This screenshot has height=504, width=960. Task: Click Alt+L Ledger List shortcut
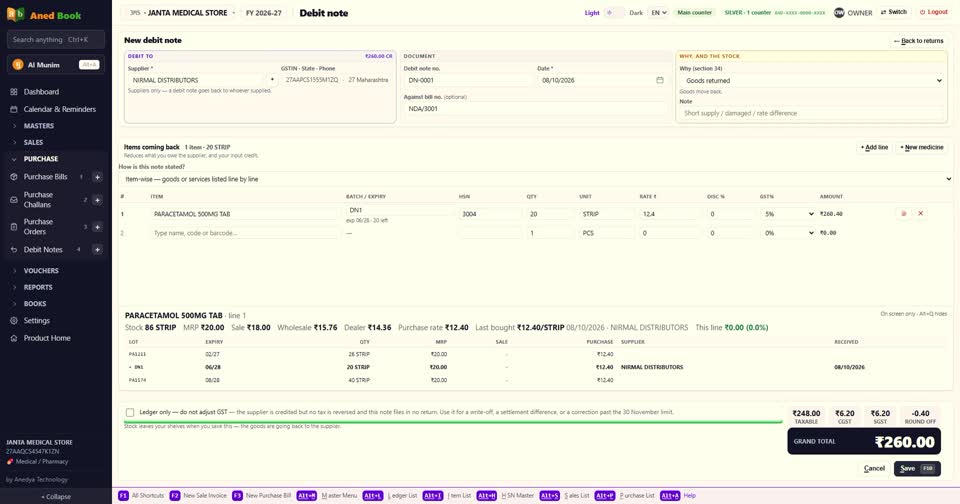[x=390, y=495]
